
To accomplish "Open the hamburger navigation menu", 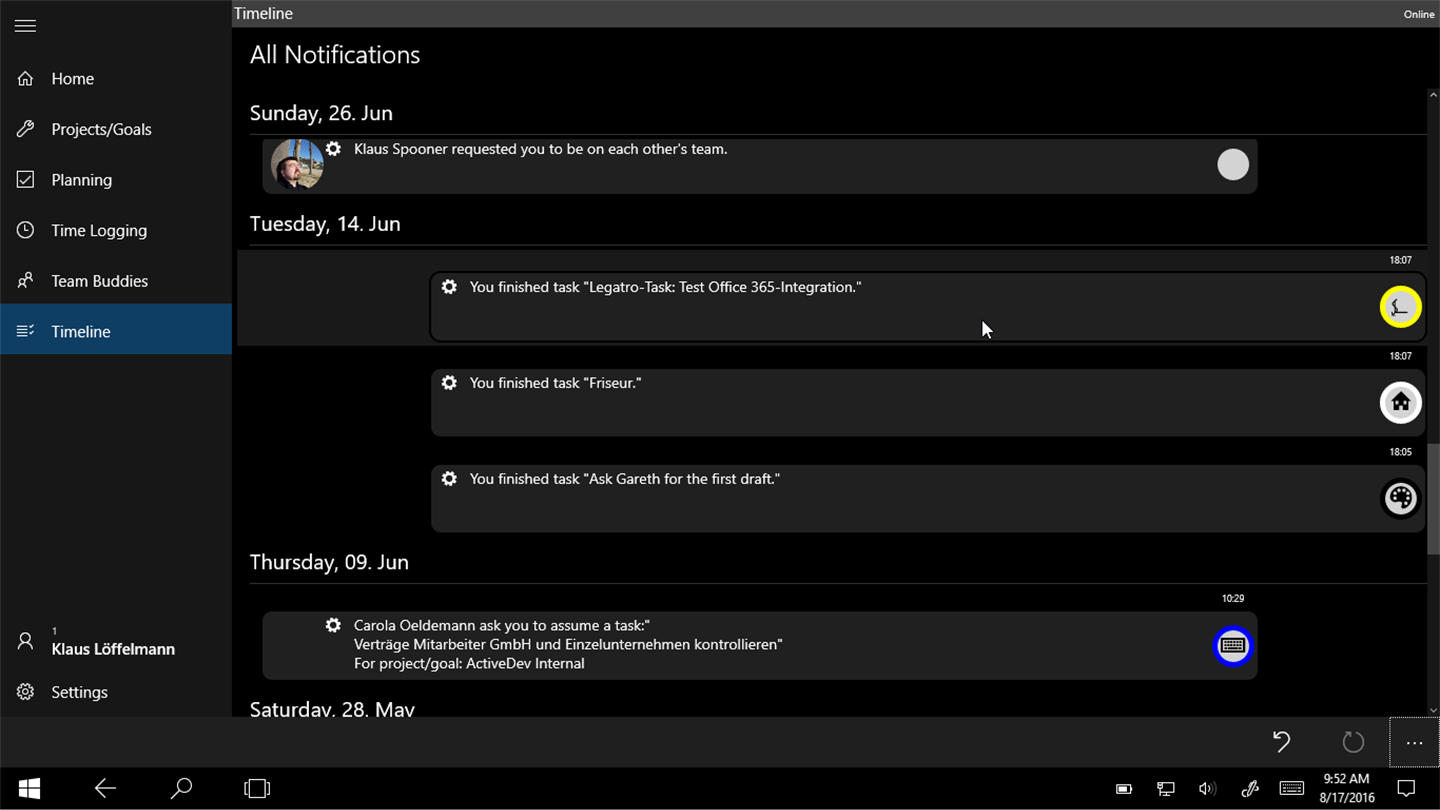I will (x=26, y=26).
